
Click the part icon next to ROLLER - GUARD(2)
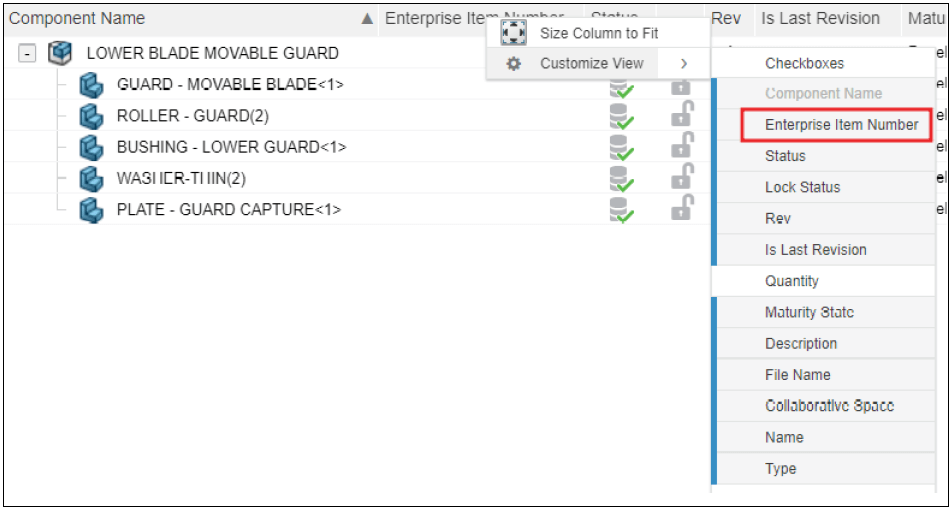tap(92, 116)
